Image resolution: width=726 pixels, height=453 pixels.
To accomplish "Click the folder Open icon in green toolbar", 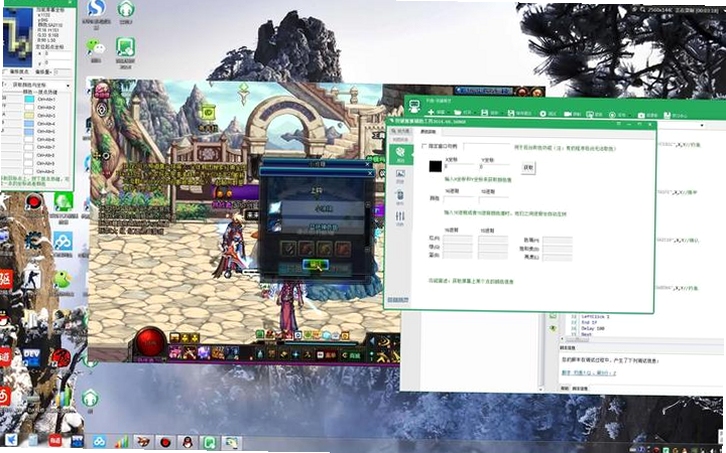I will pyautogui.click(x=458, y=112).
